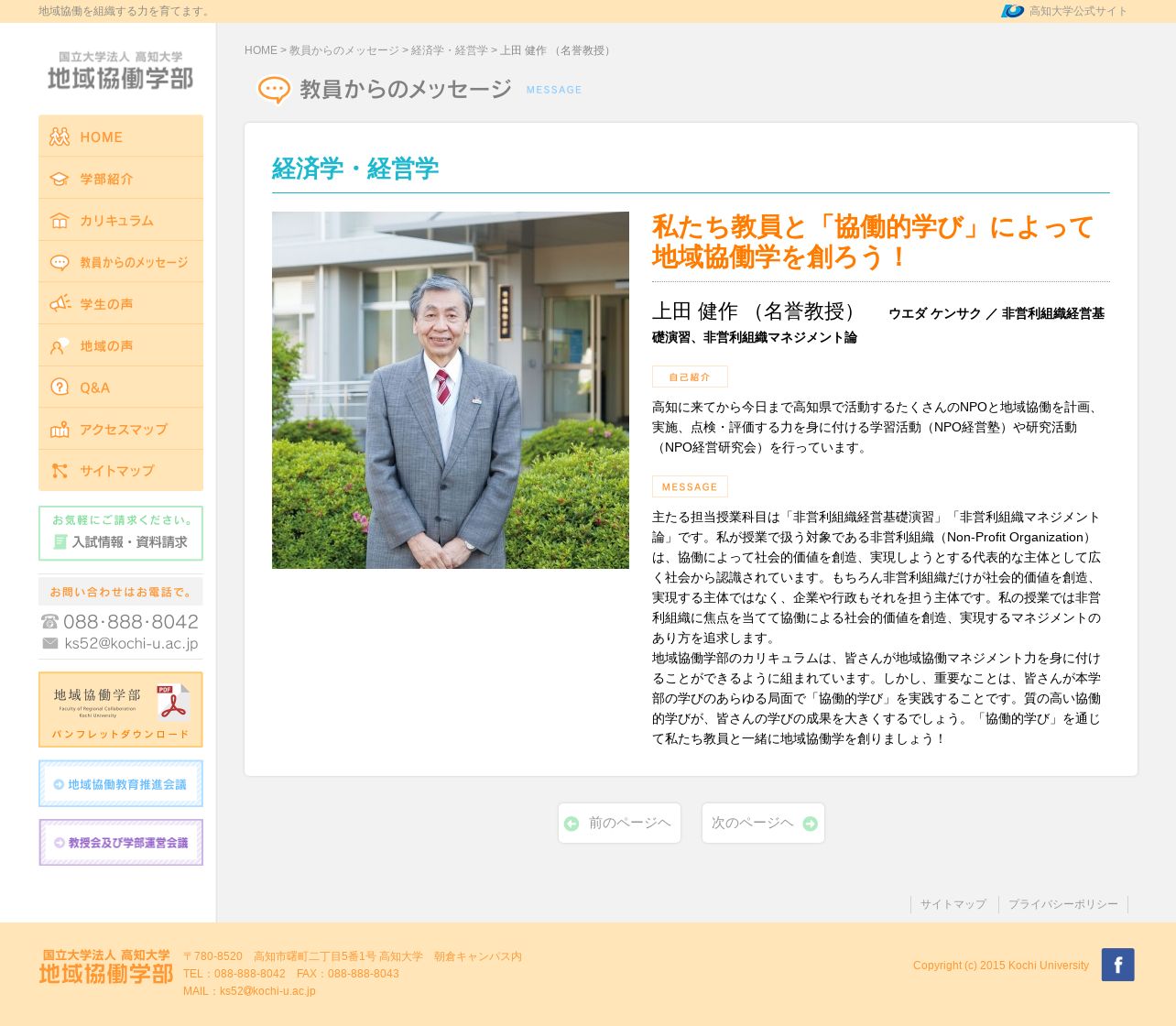Click HOME in the breadcrumb trail
Image resolution: width=1176 pixels, height=1026 pixels.
(x=261, y=50)
